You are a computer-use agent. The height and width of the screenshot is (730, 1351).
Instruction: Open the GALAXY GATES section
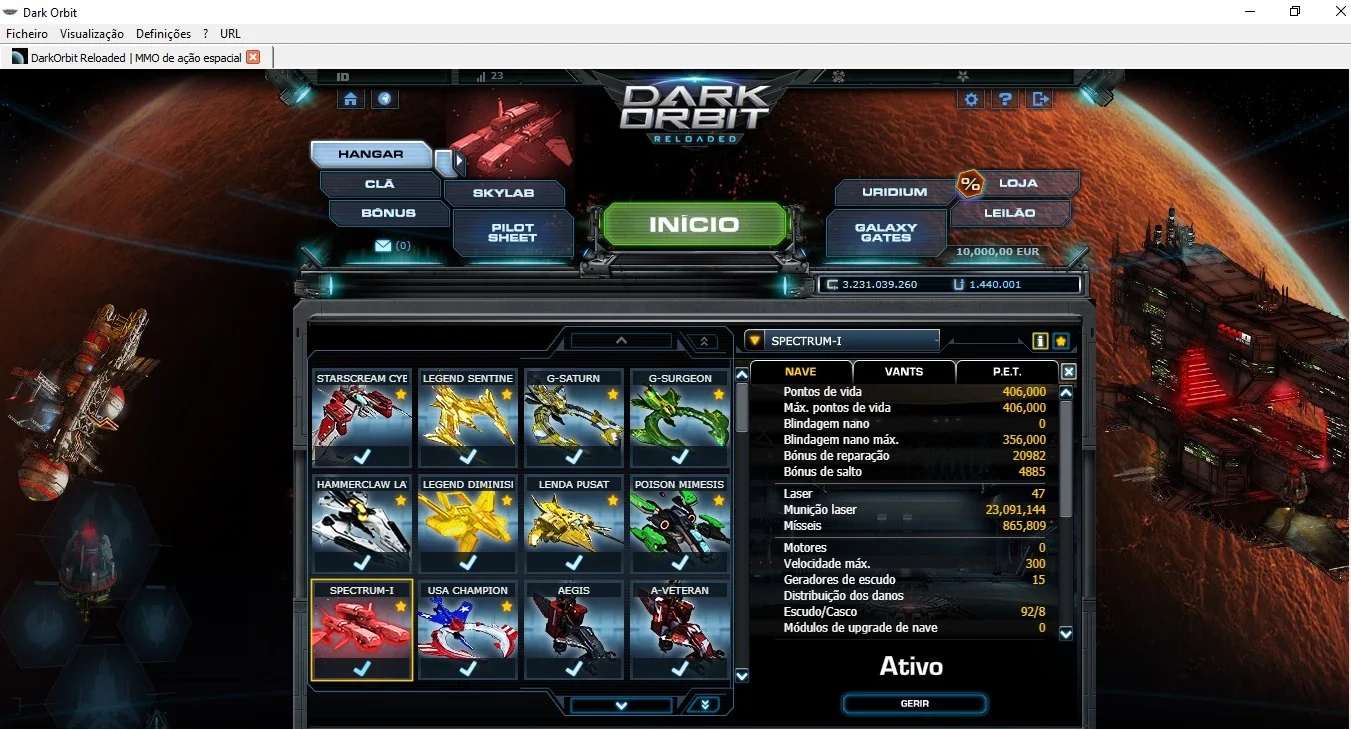(886, 233)
